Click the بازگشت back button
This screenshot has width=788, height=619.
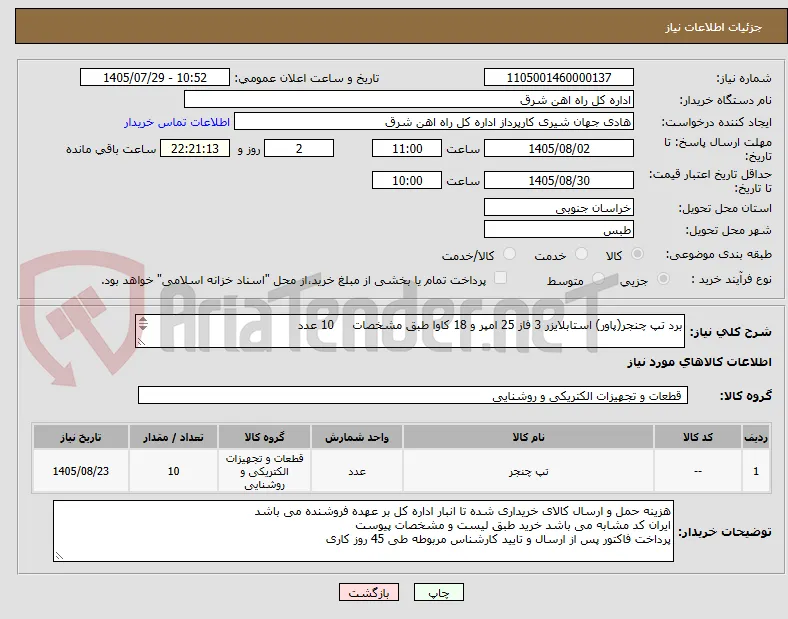click(369, 592)
